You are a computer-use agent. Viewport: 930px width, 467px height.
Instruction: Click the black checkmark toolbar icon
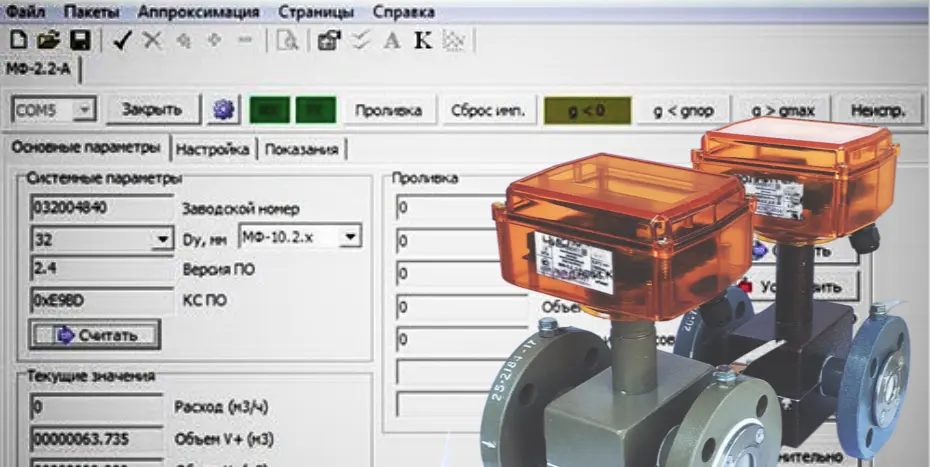(x=122, y=41)
